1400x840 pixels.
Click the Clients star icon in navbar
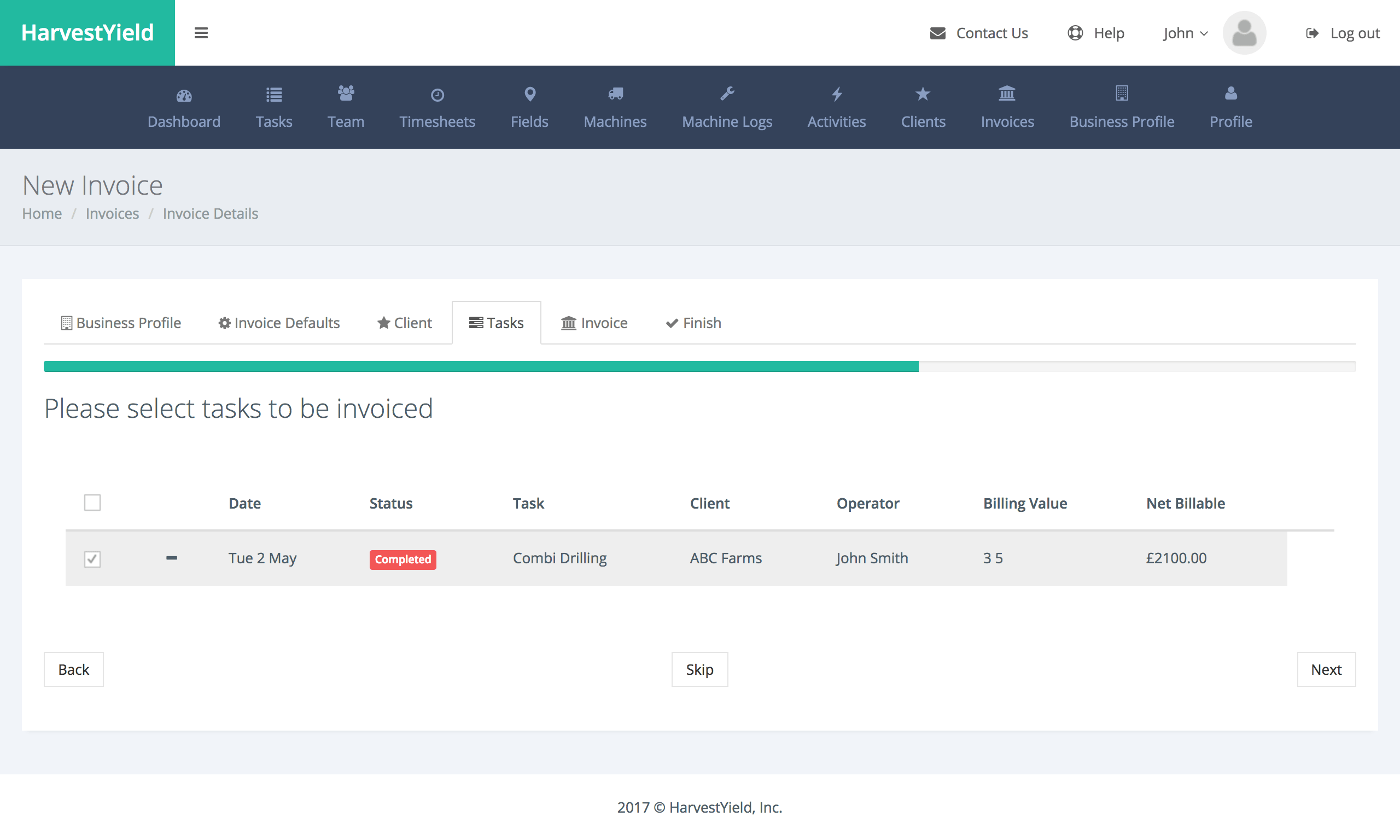pos(922,94)
